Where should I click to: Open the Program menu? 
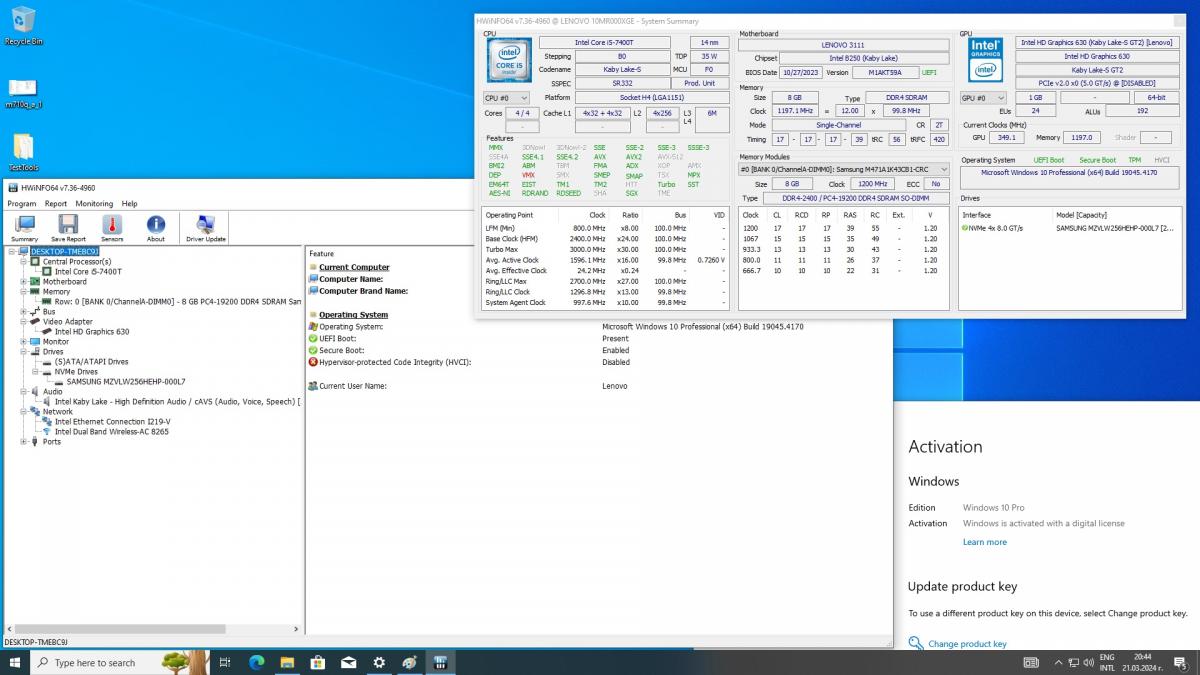pos(22,203)
